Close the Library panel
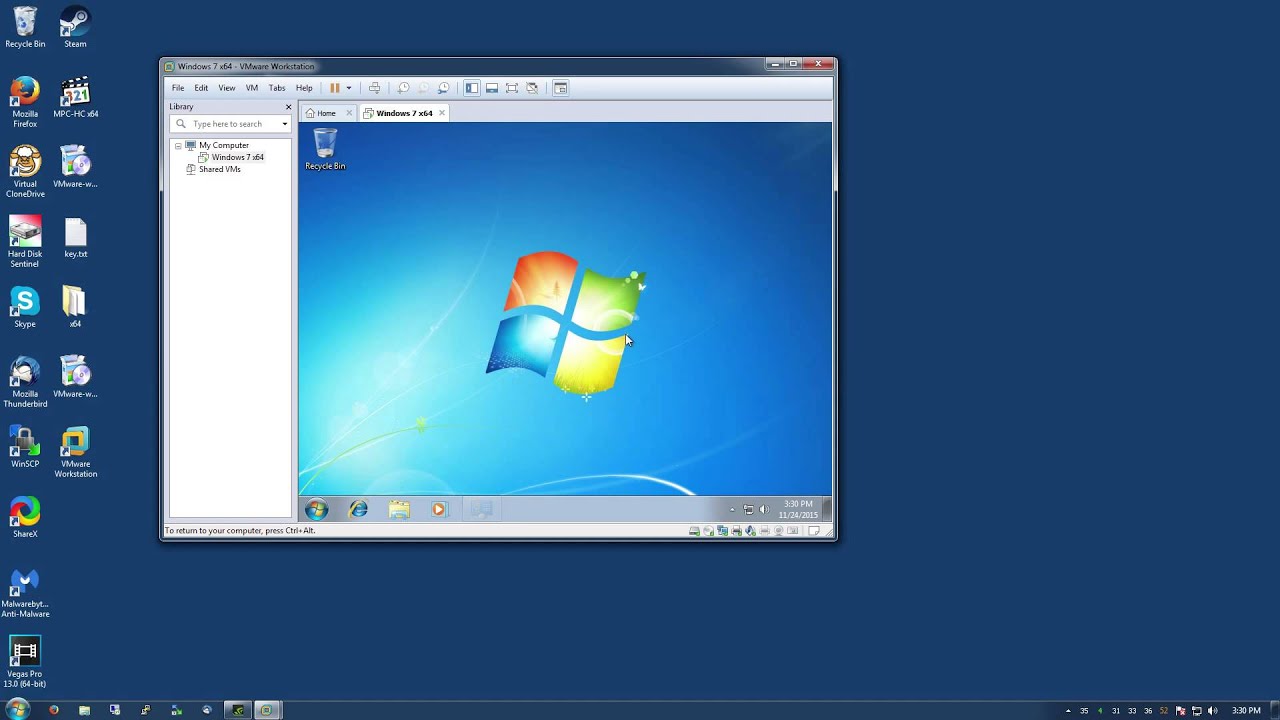This screenshot has height=720, width=1280. [x=288, y=107]
